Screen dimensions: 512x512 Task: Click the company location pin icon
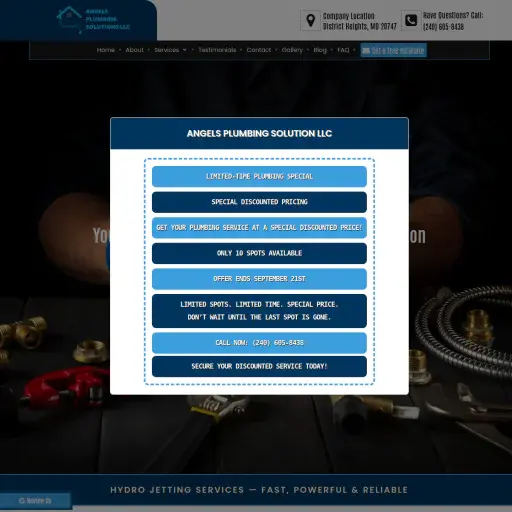[x=311, y=21]
